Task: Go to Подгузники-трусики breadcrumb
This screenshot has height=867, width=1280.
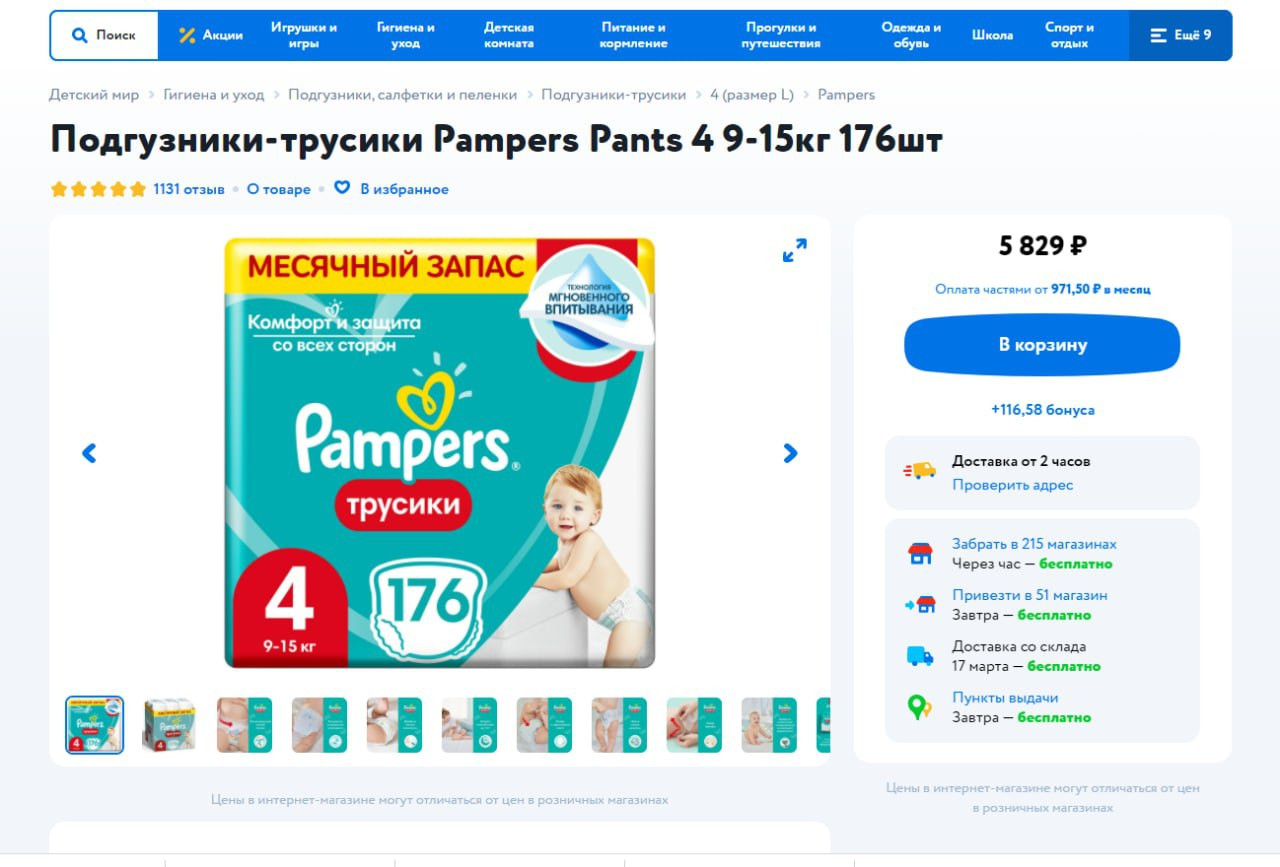Action: pyautogui.click(x=614, y=94)
